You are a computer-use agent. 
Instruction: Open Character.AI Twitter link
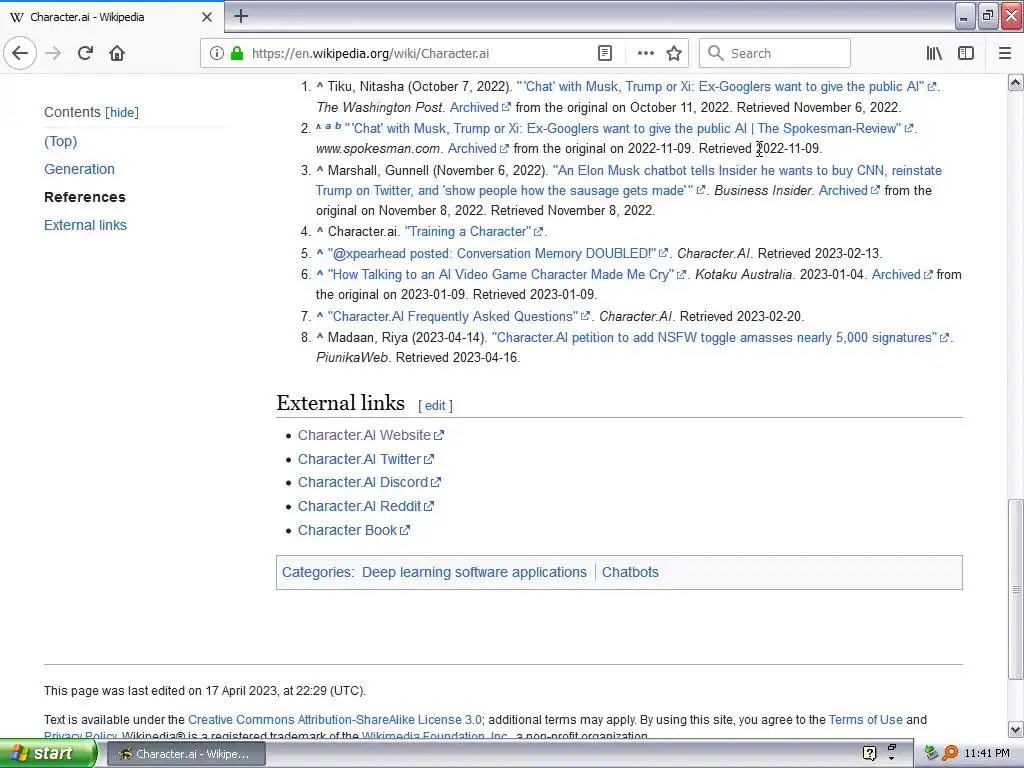pos(366,459)
